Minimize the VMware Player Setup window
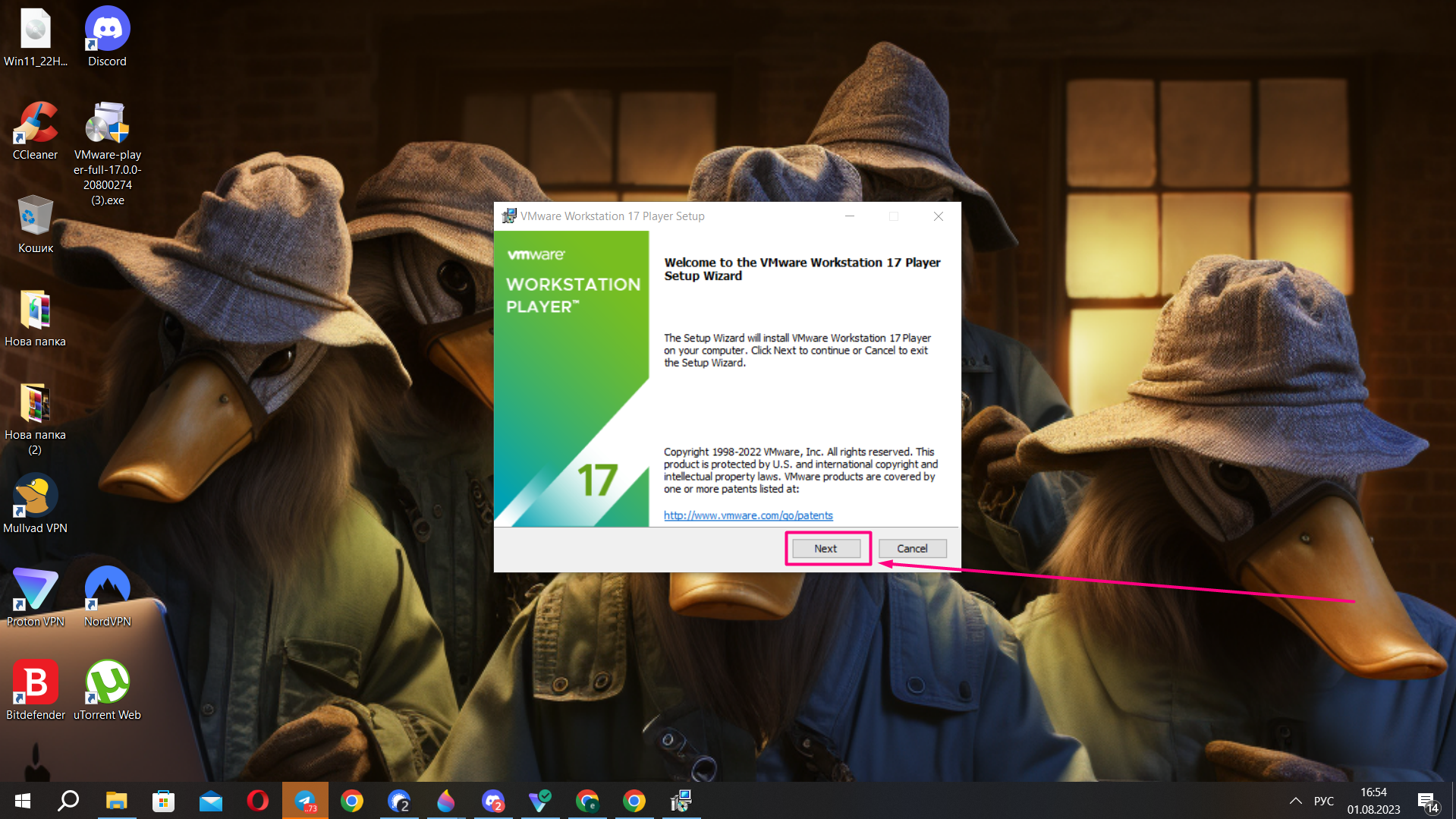This screenshot has height=819, width=1456. (x=850, y=216)
